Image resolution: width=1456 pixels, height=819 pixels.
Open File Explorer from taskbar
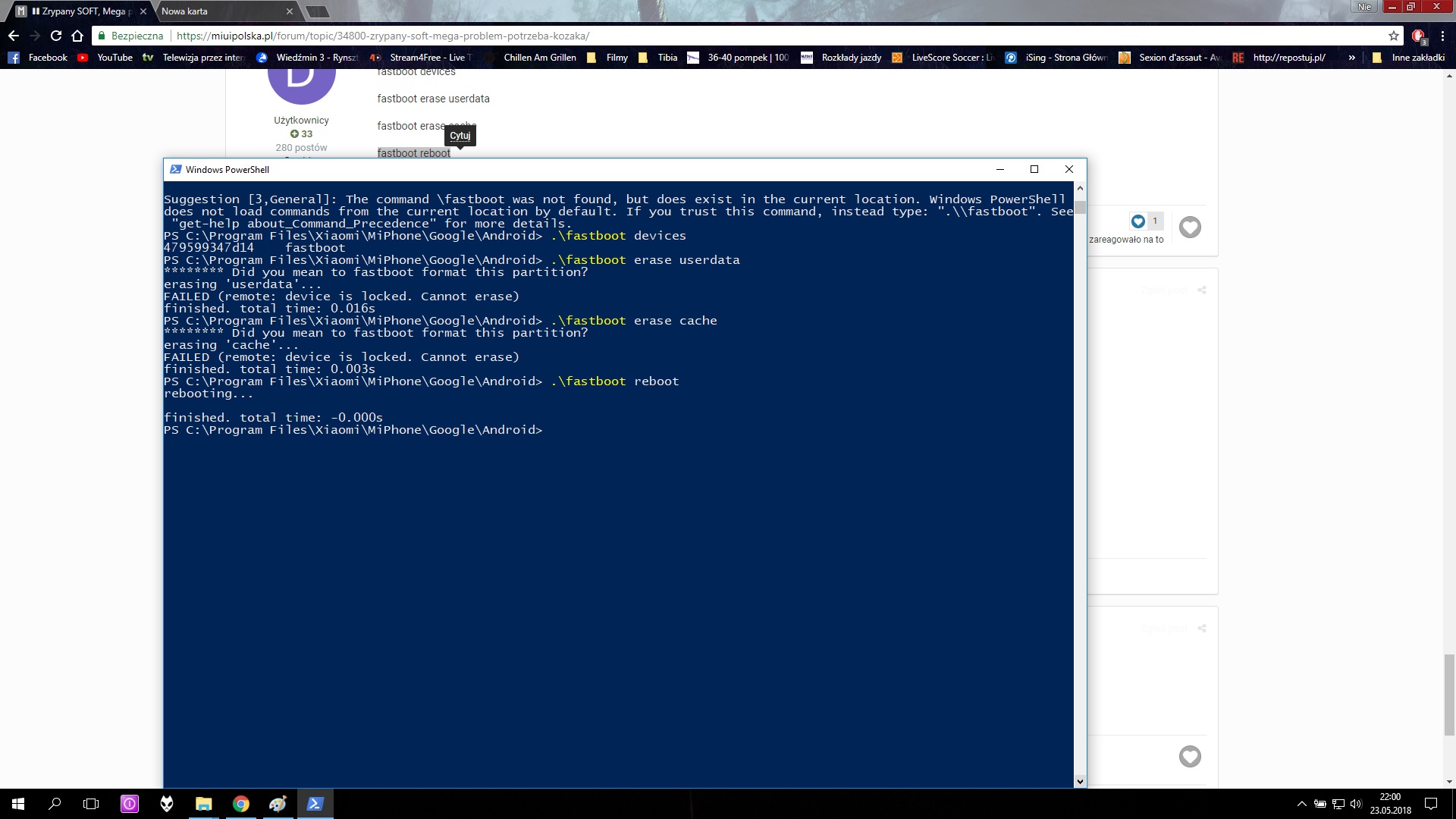click(x=203, y=804)
